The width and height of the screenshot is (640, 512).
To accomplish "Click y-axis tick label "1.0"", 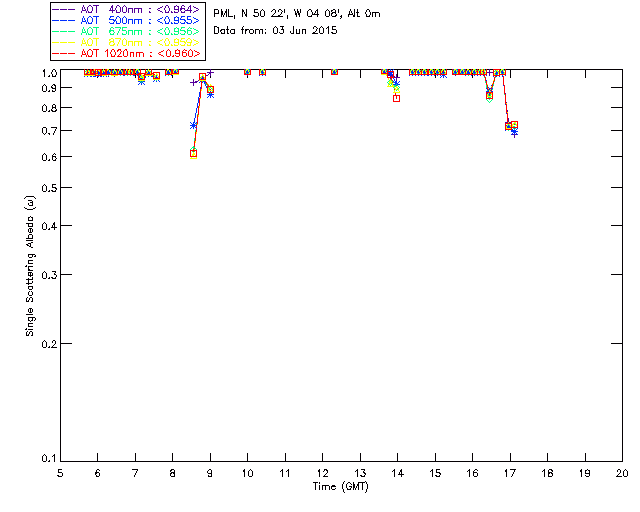I will tap(49, 73).
